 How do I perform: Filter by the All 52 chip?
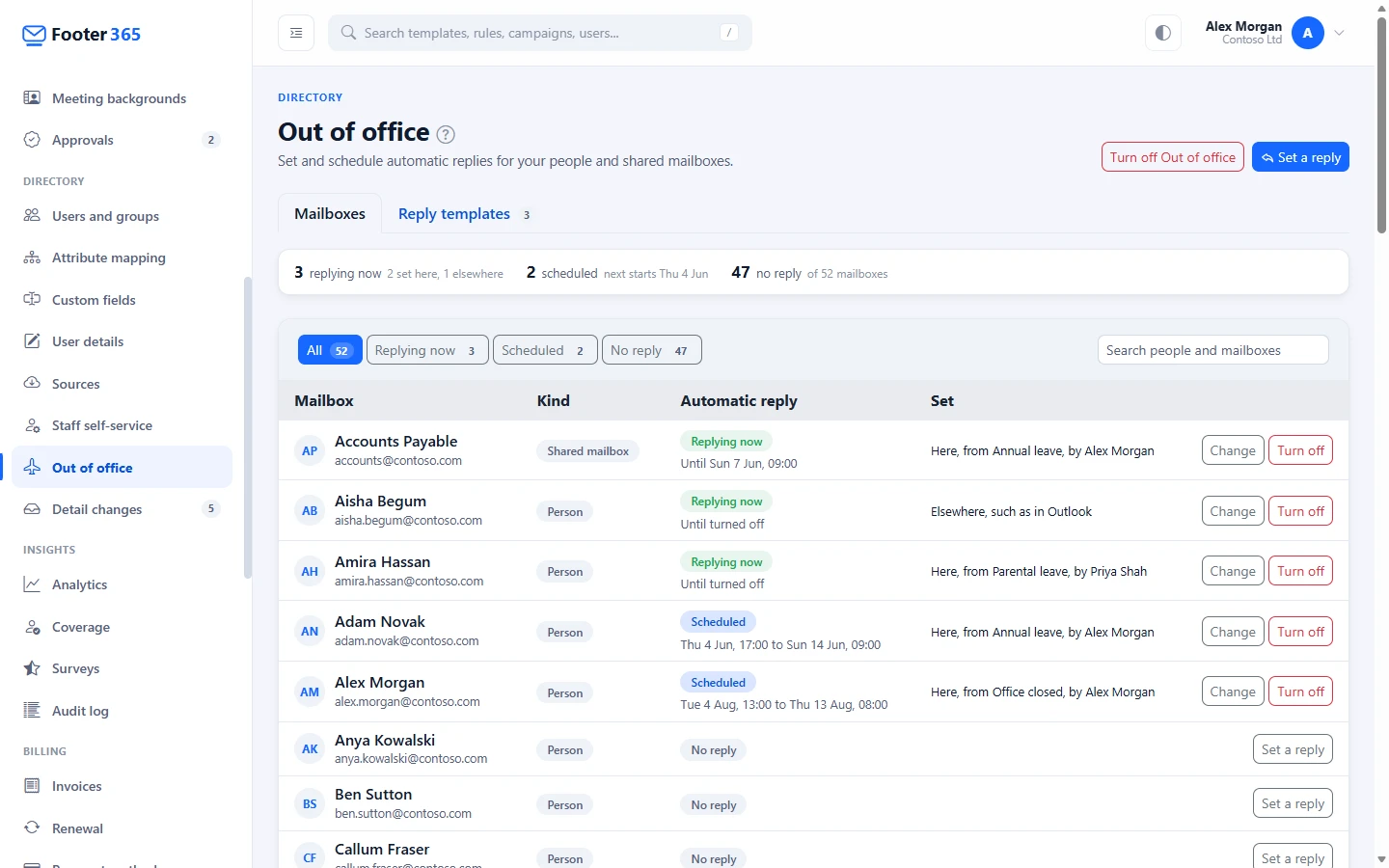pyautogui.click(x=330, y=350)
